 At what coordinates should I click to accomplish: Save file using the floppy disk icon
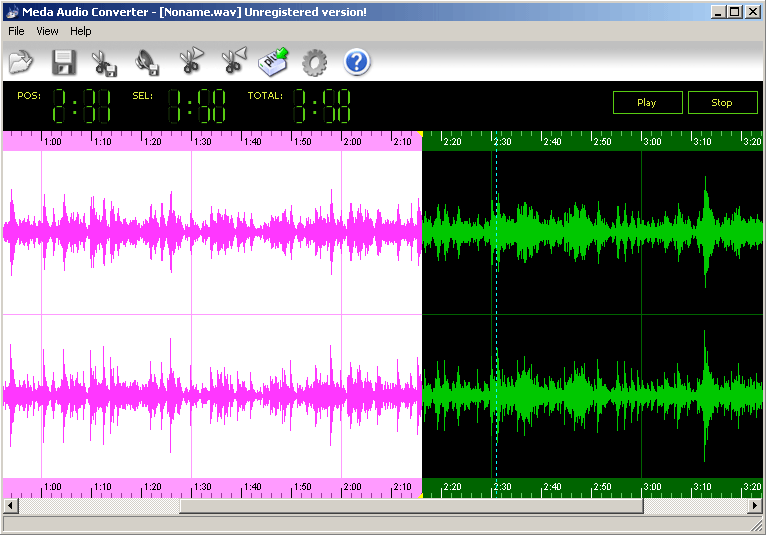64,62
